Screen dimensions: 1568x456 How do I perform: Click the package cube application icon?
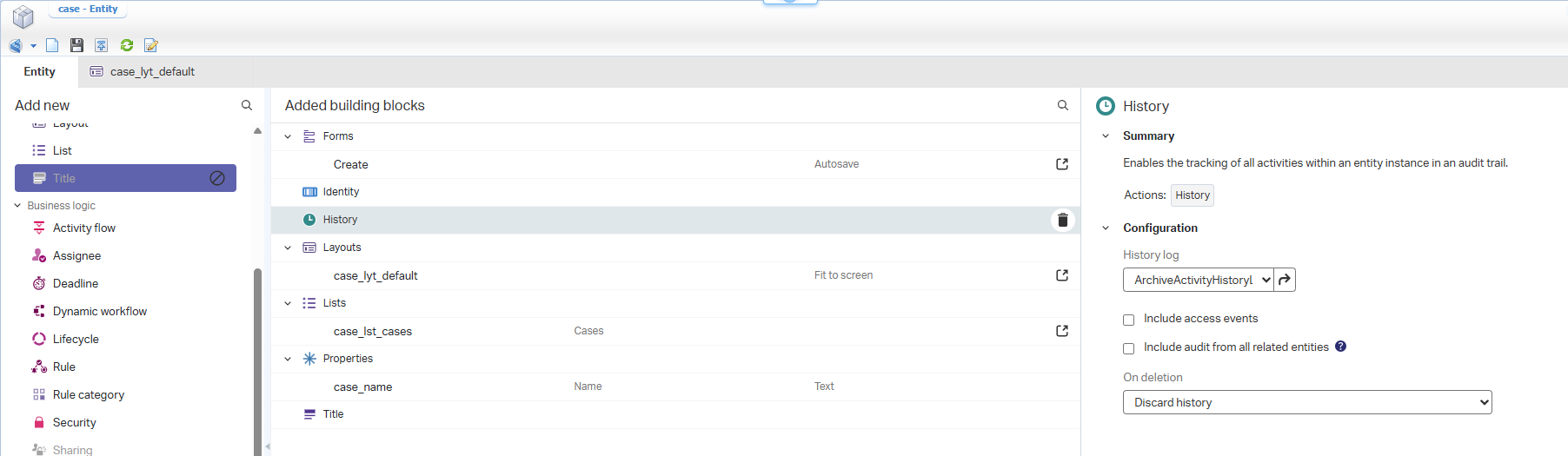click(x=23, y=17)
